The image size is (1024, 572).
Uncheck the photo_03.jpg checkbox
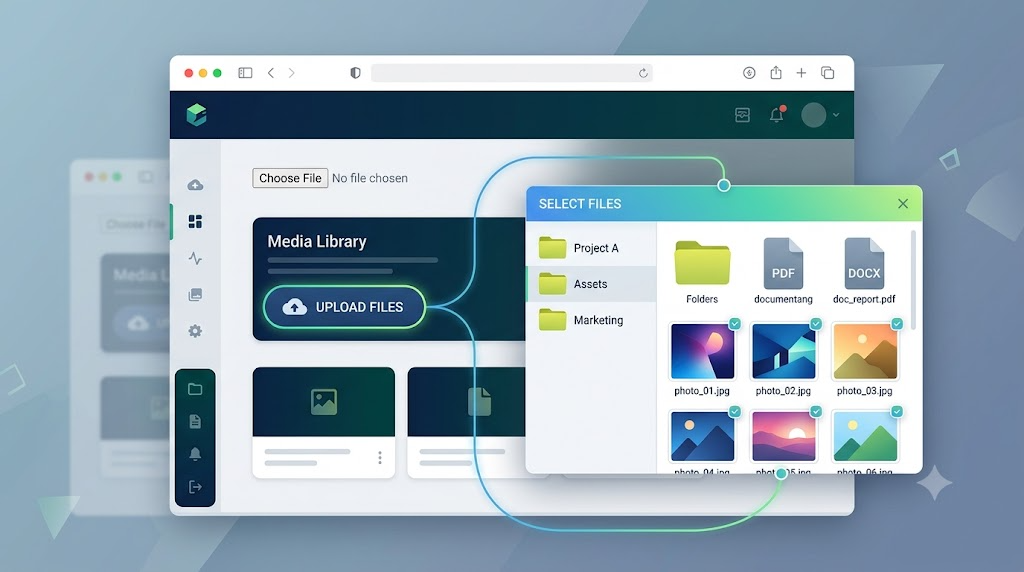(897, 324)
